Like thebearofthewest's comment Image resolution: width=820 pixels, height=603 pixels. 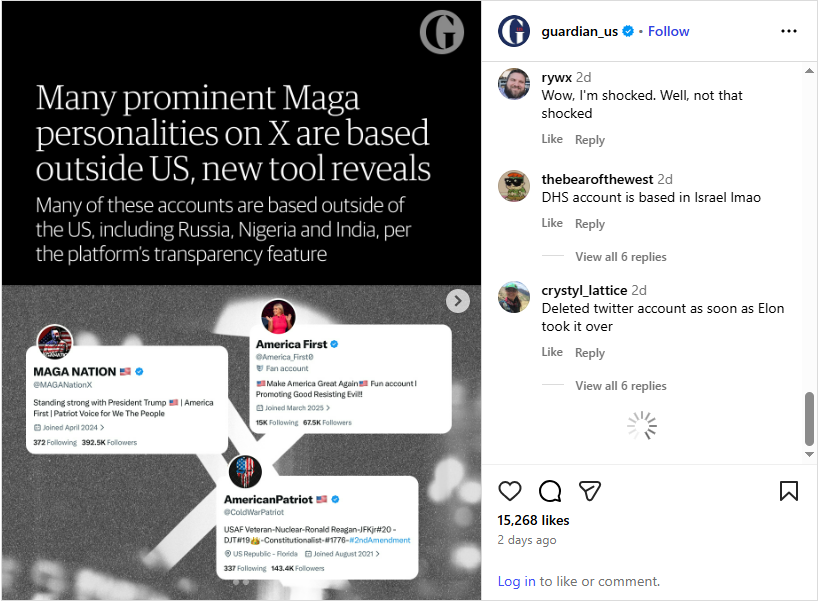click(552, 224)
